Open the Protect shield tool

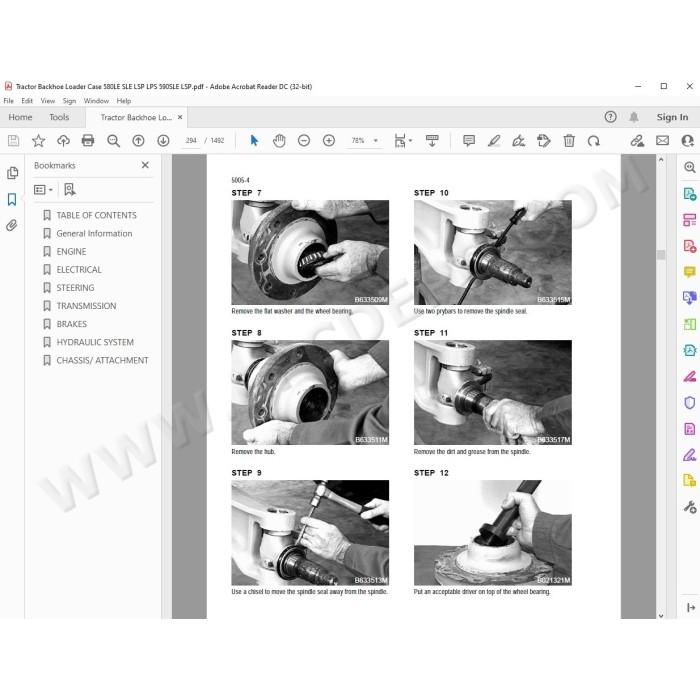(690, 403)
